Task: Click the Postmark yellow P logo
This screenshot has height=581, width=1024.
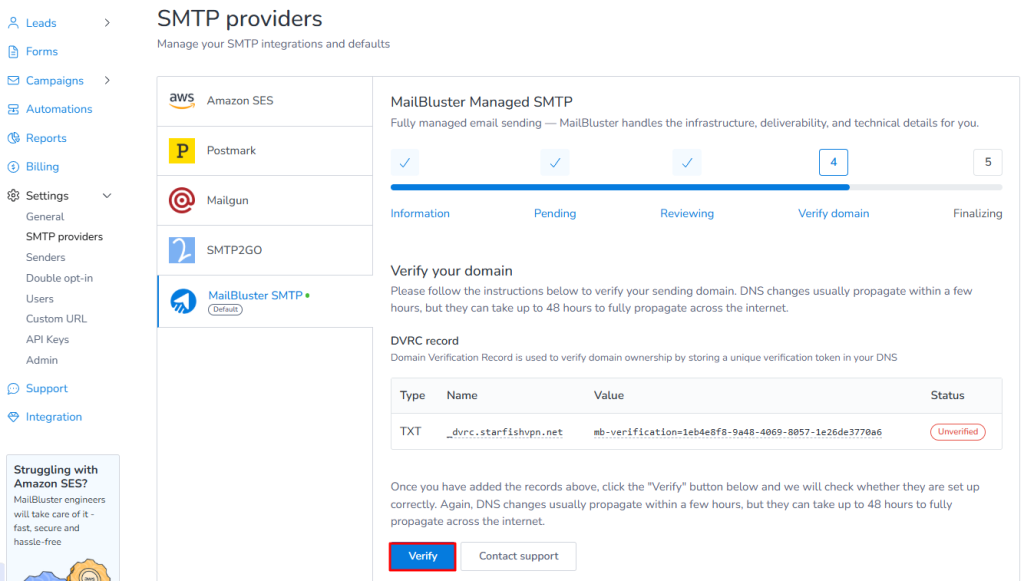Action: pos(182,151)
